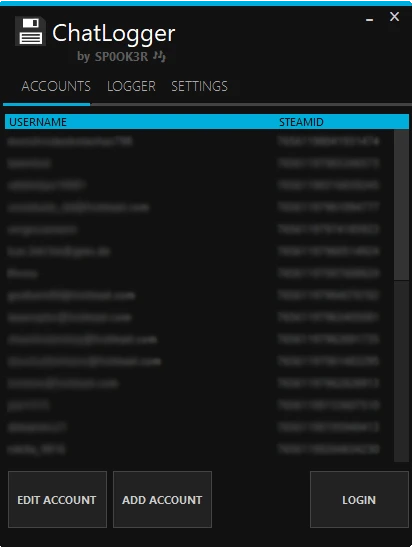Open the LOGGER tab

click(x=131, y=86)
